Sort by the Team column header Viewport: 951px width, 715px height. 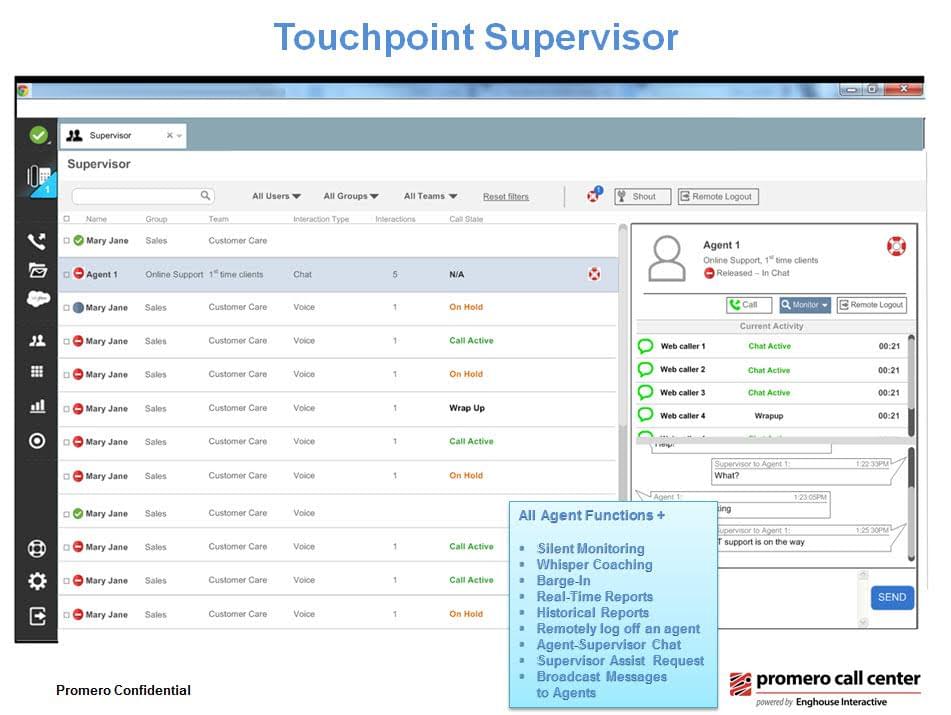click(x=218, y=219)
